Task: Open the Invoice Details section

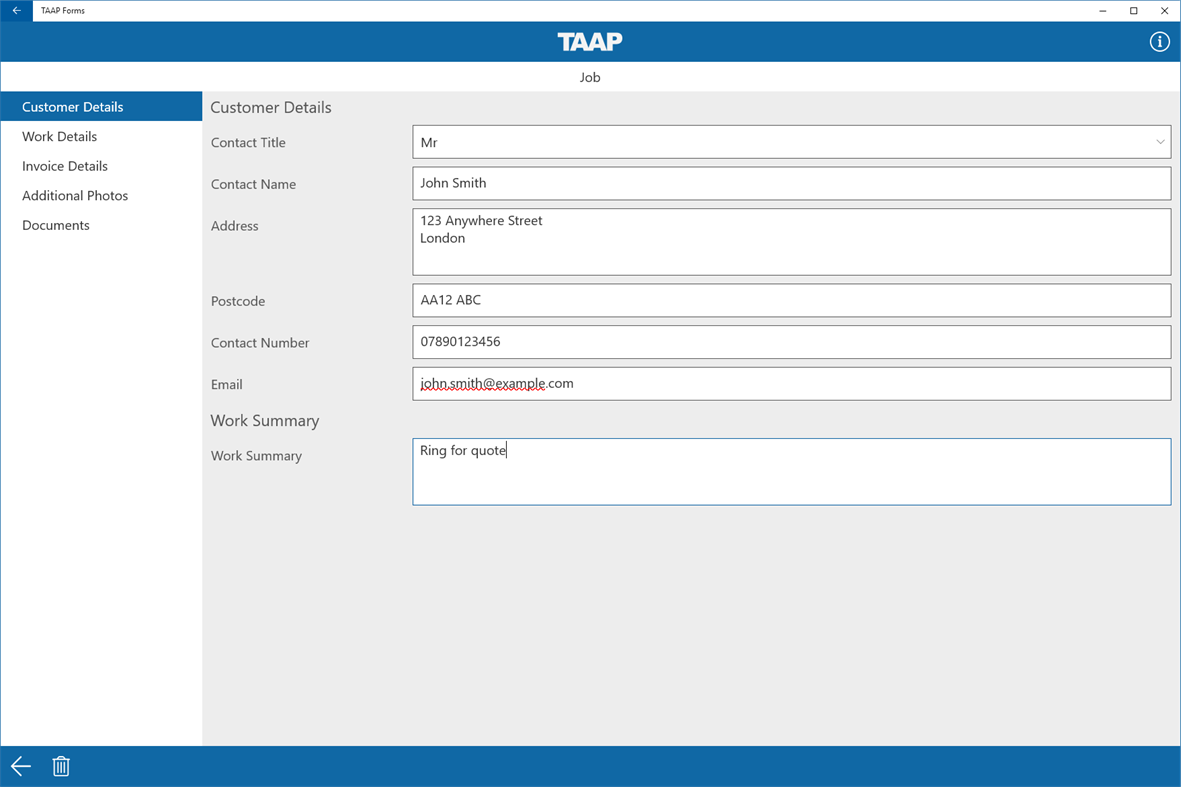Action: pos(65,165)
